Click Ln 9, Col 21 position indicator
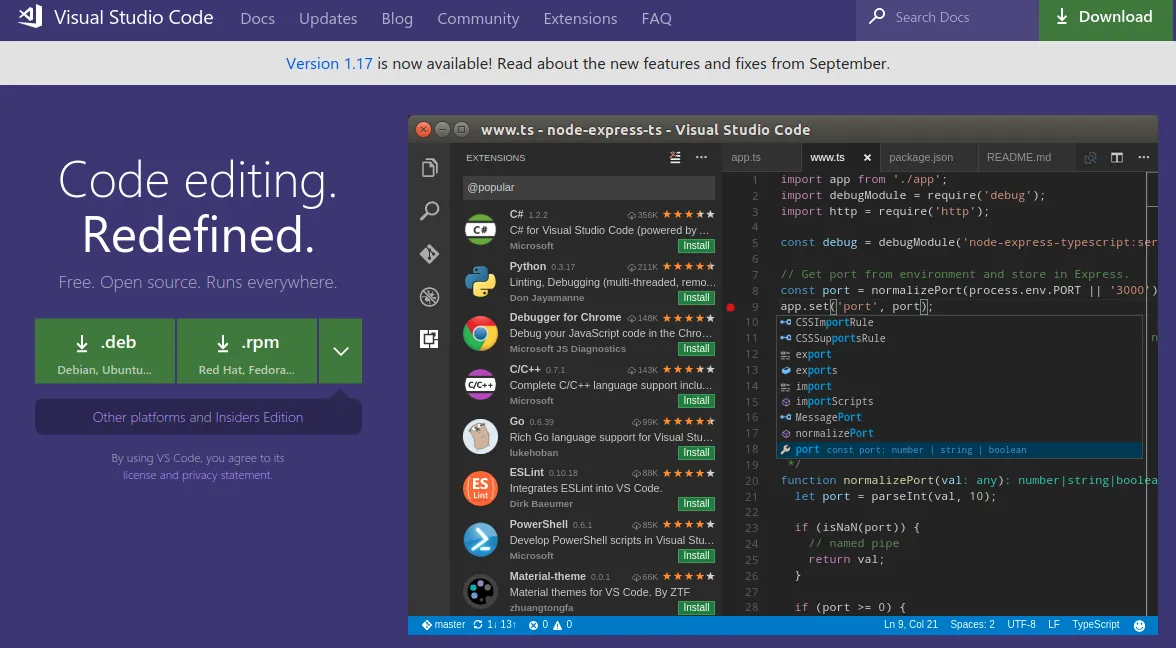 tap(910, 625)
